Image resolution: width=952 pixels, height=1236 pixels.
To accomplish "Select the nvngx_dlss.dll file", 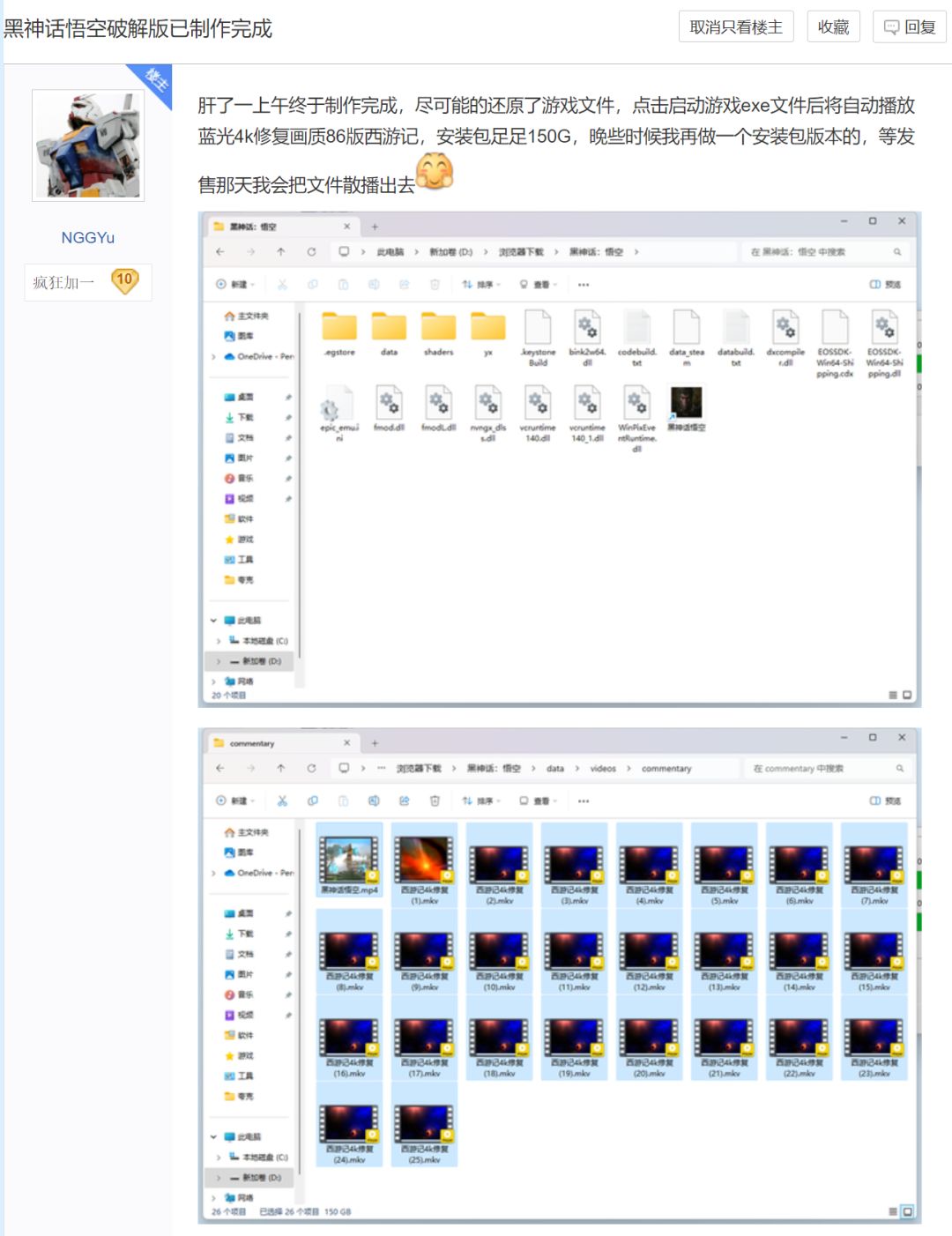I will point(487,413).
